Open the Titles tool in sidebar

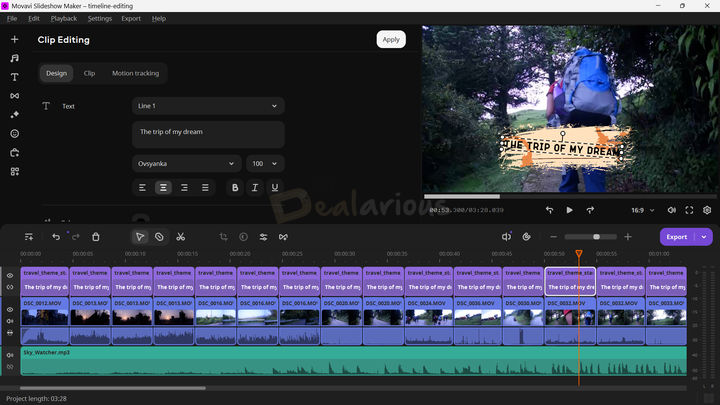coord(15,77)
